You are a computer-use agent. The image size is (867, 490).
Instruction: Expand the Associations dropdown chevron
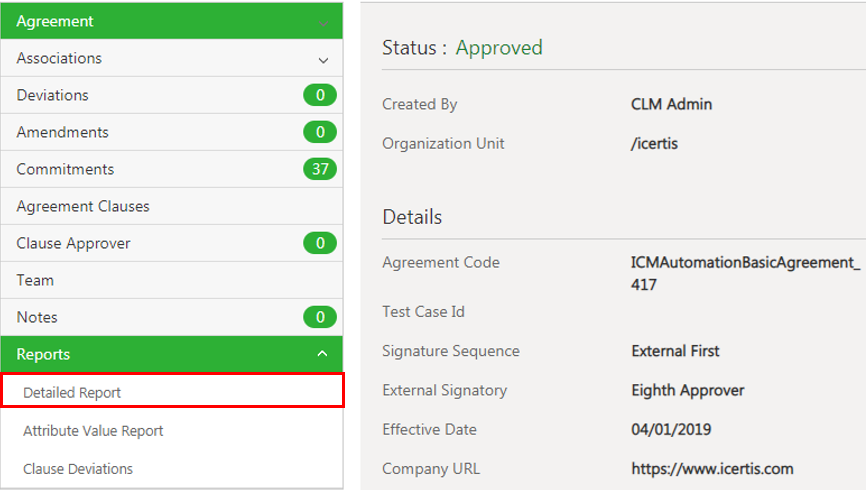323,60
